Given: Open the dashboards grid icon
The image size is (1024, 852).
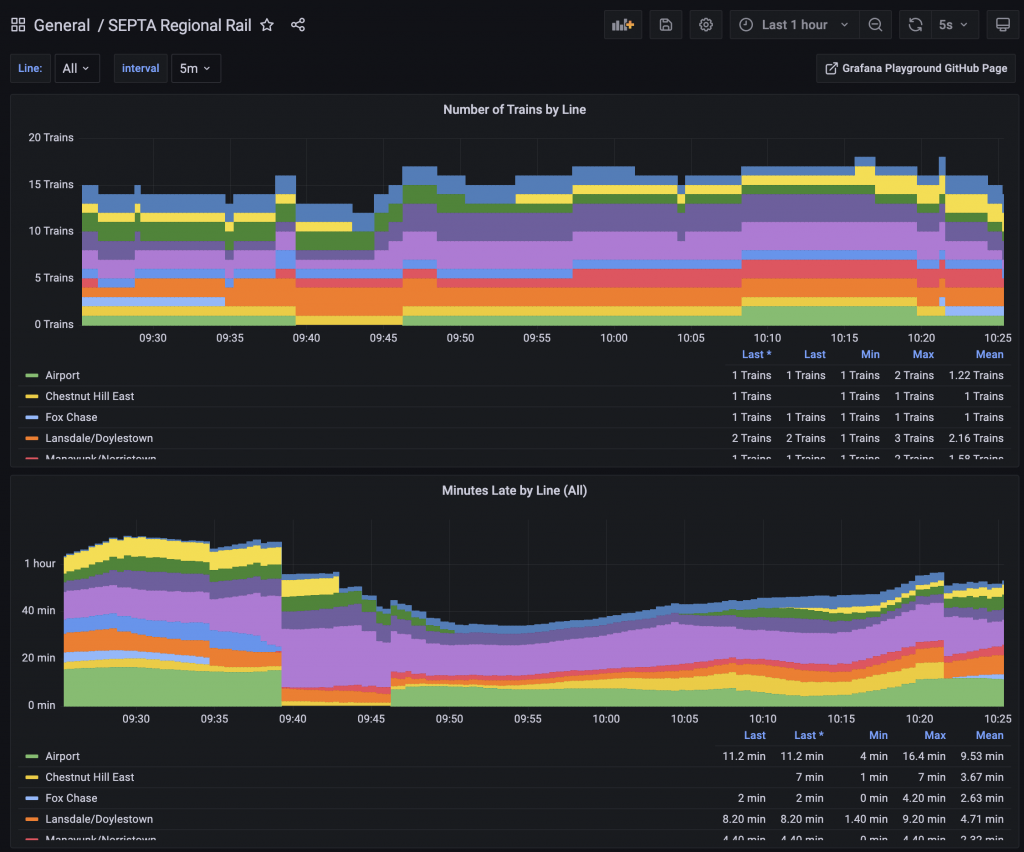Looking at the screenshot, I should (x=18, y=25).
